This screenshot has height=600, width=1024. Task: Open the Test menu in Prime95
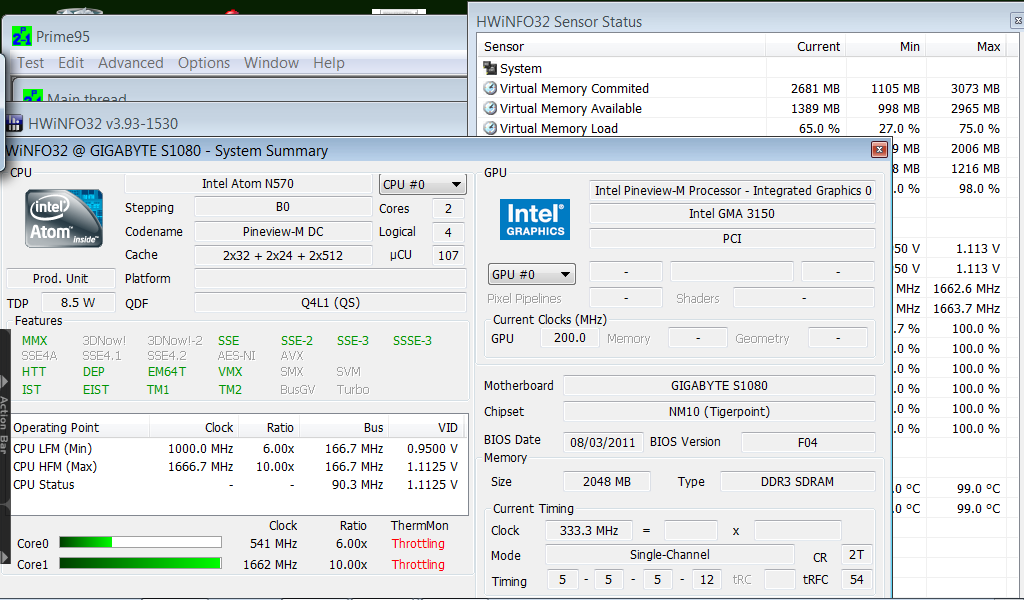tap(30, 63)
